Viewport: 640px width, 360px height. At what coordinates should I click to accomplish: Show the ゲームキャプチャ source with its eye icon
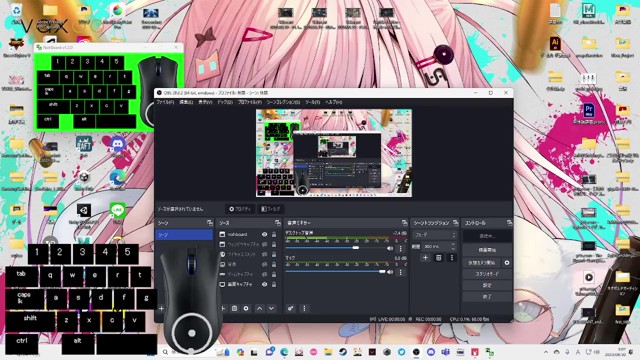[264, 274]
